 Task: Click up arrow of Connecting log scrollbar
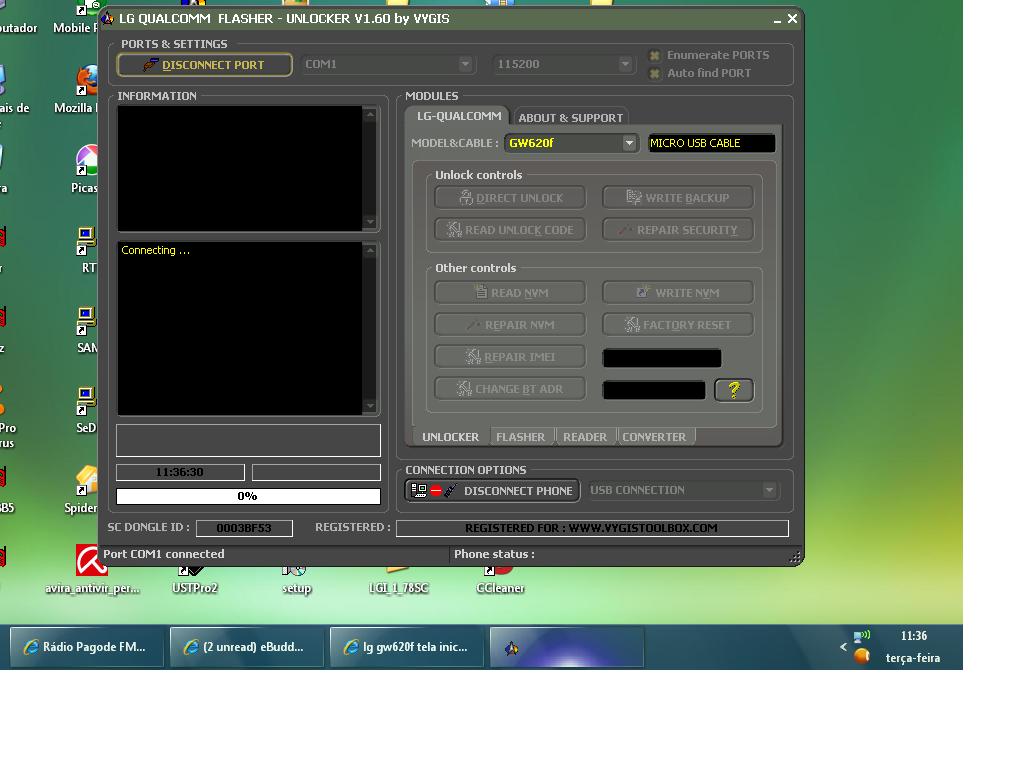coord(370,250)
